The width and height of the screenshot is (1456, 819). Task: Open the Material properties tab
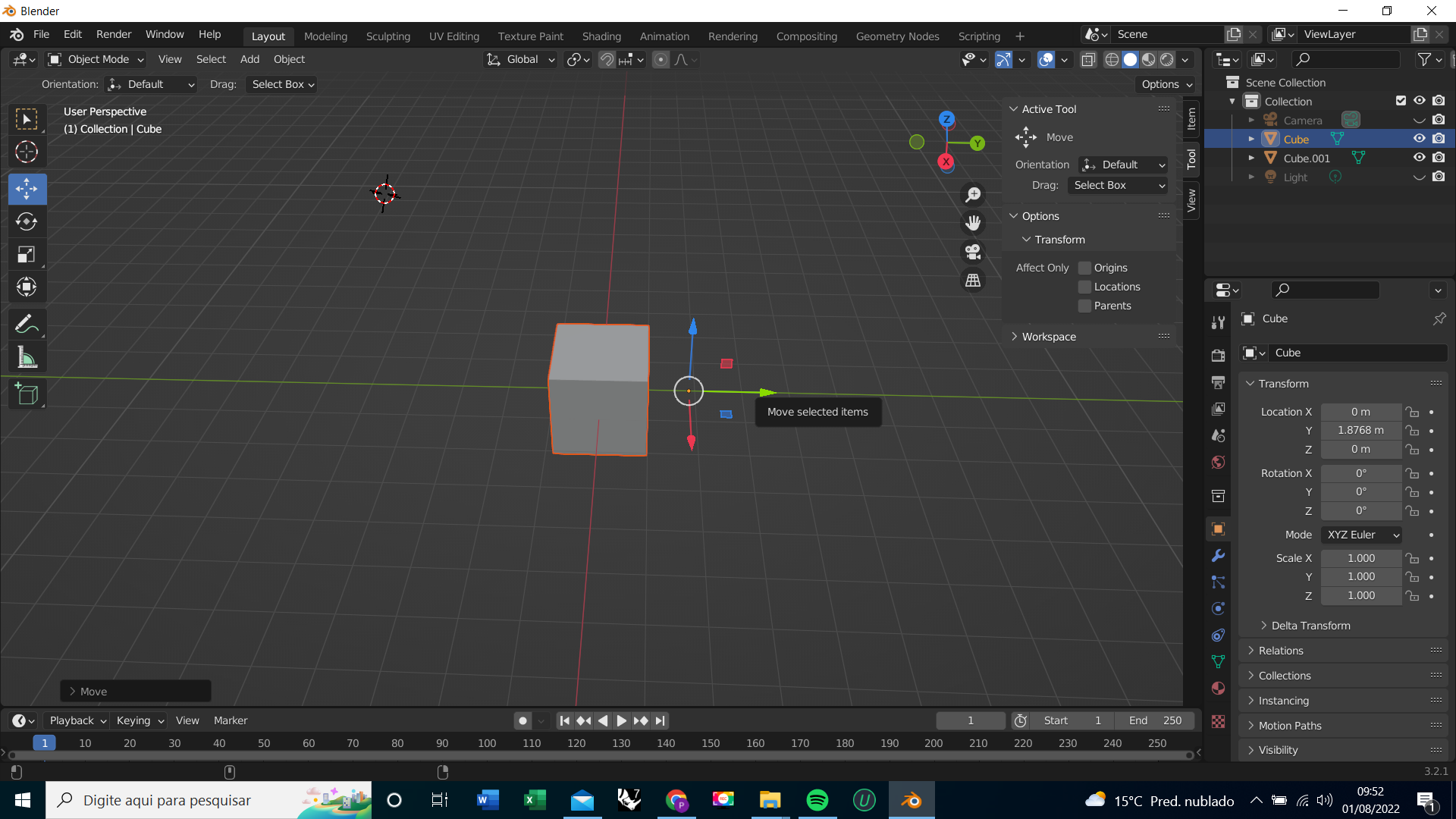click(1218, 689)
